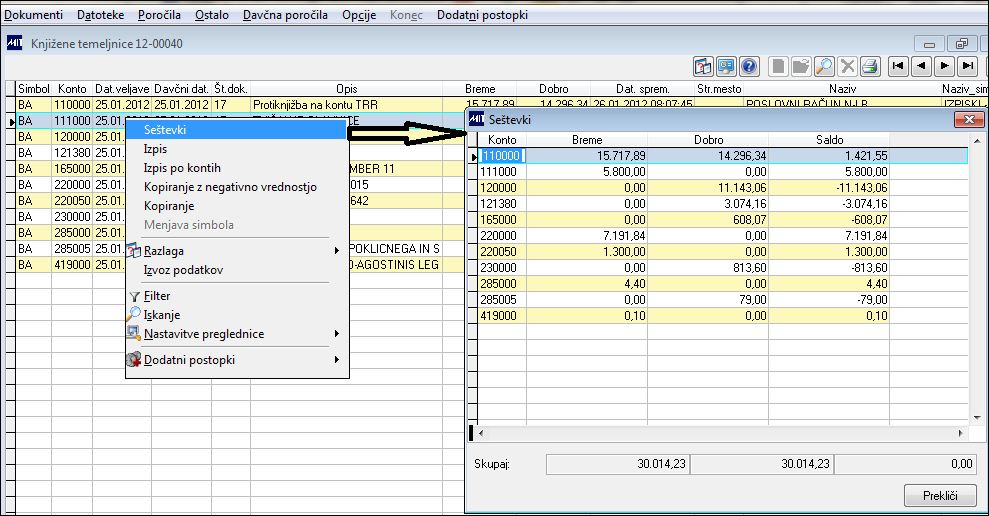Click the printer icon in toolbar
The image size is (989, 516).
(870, 66)
